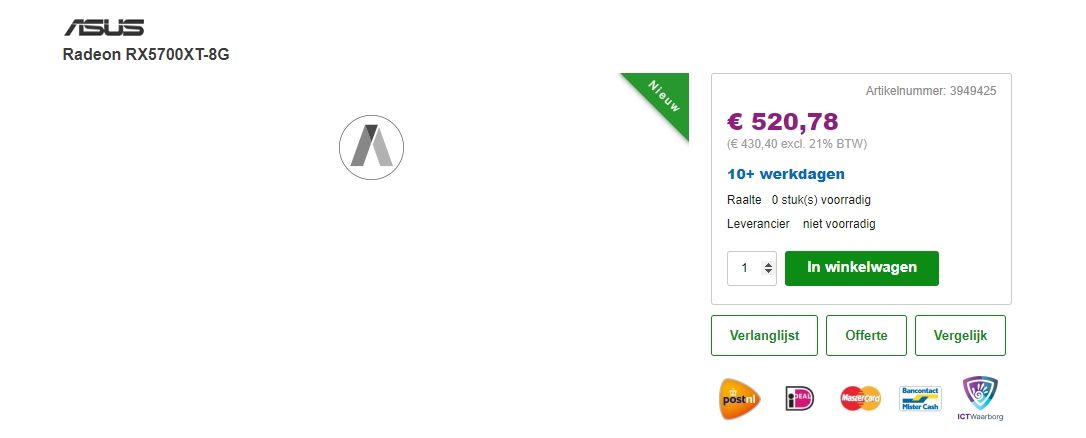Click the green Nieuw corner ribbon
This screenshot has height=438, width=1086.
[x=663, y=98]
